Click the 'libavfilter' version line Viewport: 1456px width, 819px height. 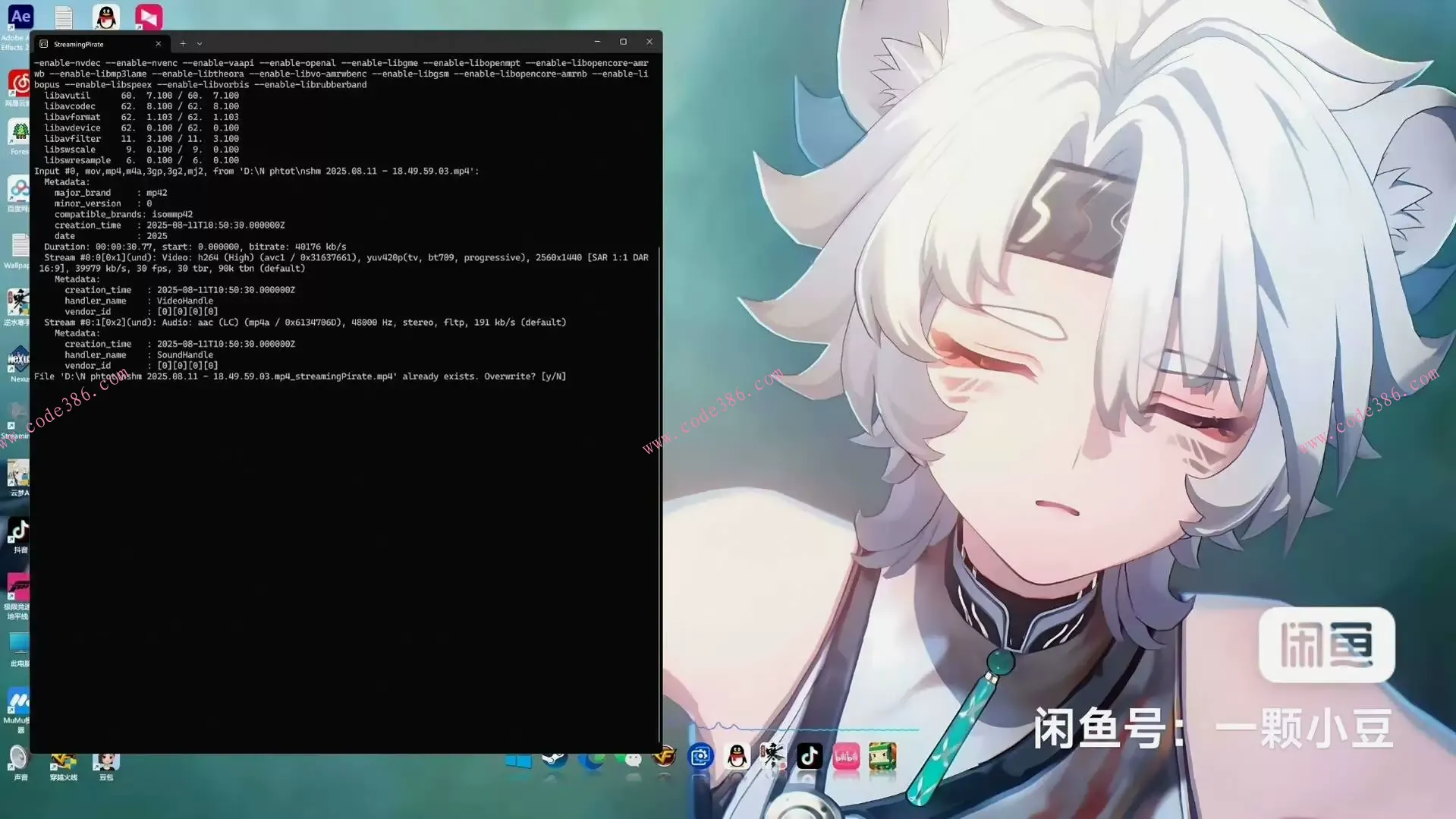coord(141,139)
